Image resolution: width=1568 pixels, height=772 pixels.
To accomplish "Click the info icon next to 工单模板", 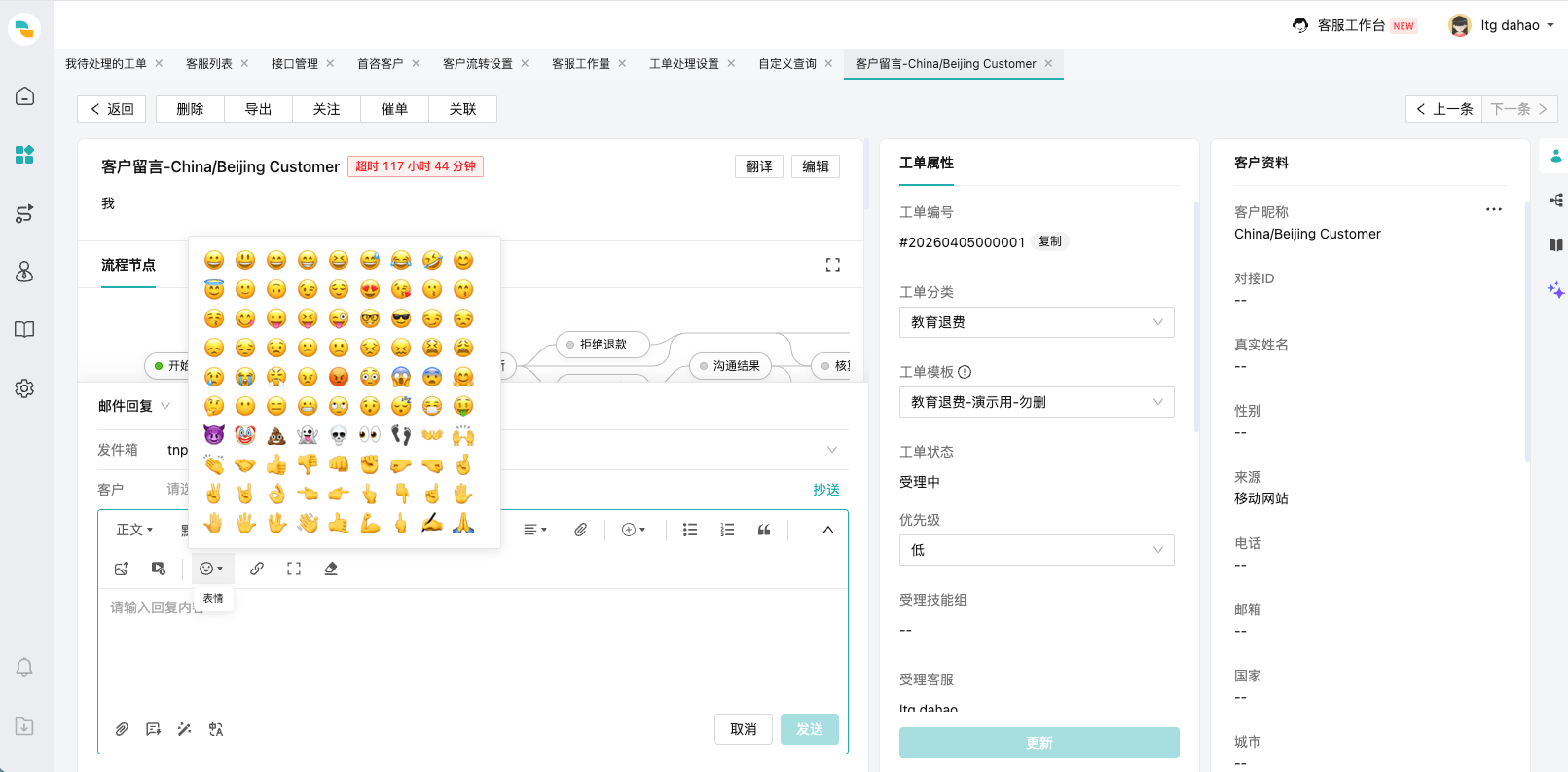I will pos(965,372).
